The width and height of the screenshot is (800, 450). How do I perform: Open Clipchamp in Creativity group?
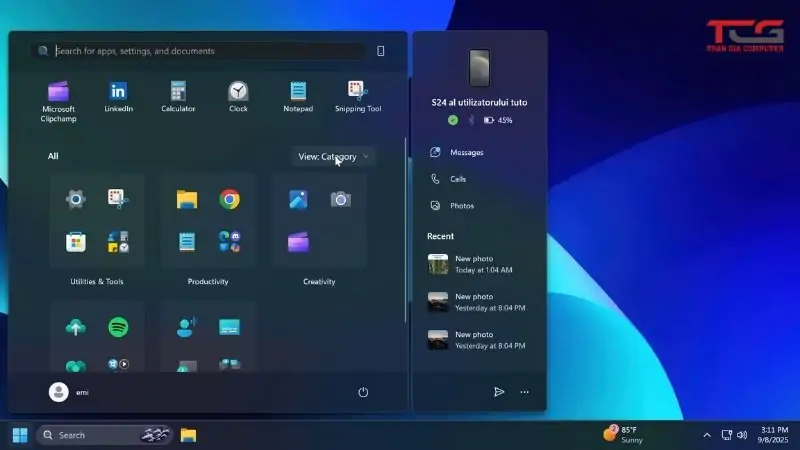coord(298,242)
